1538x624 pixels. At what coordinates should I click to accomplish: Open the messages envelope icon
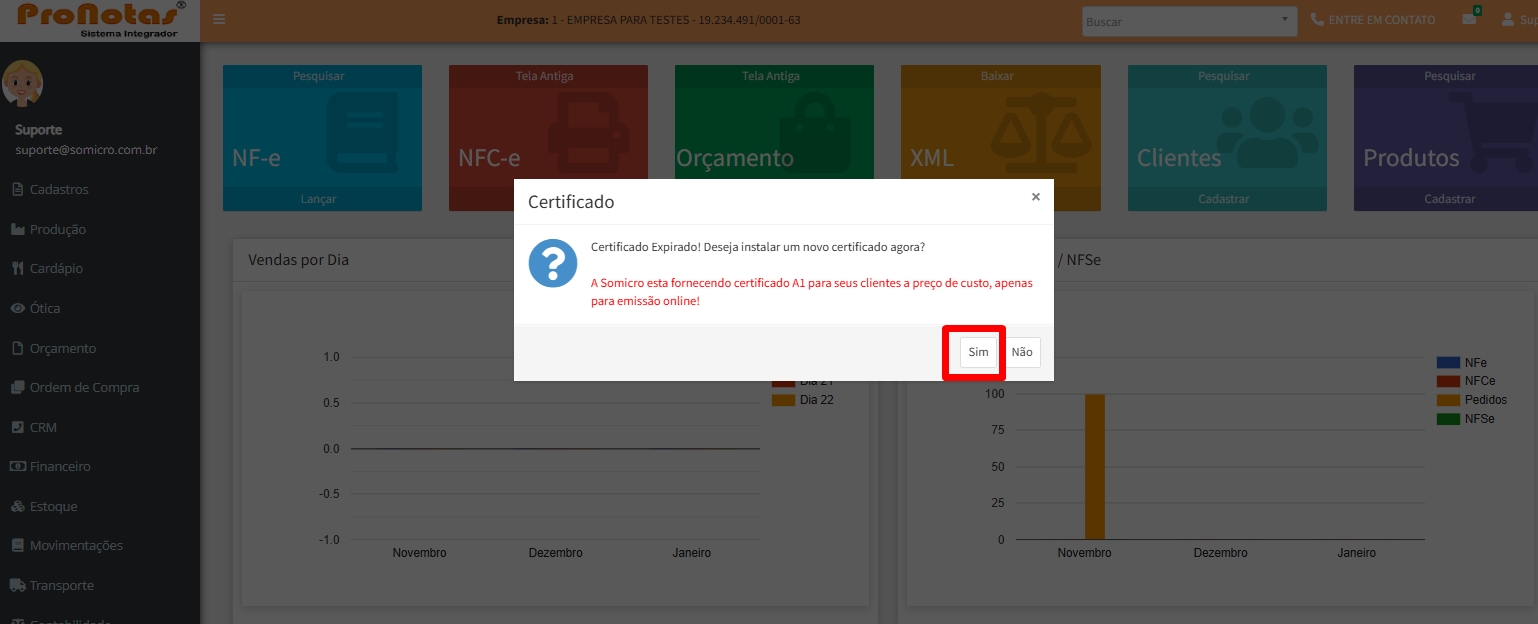(x=1468, y=19)
